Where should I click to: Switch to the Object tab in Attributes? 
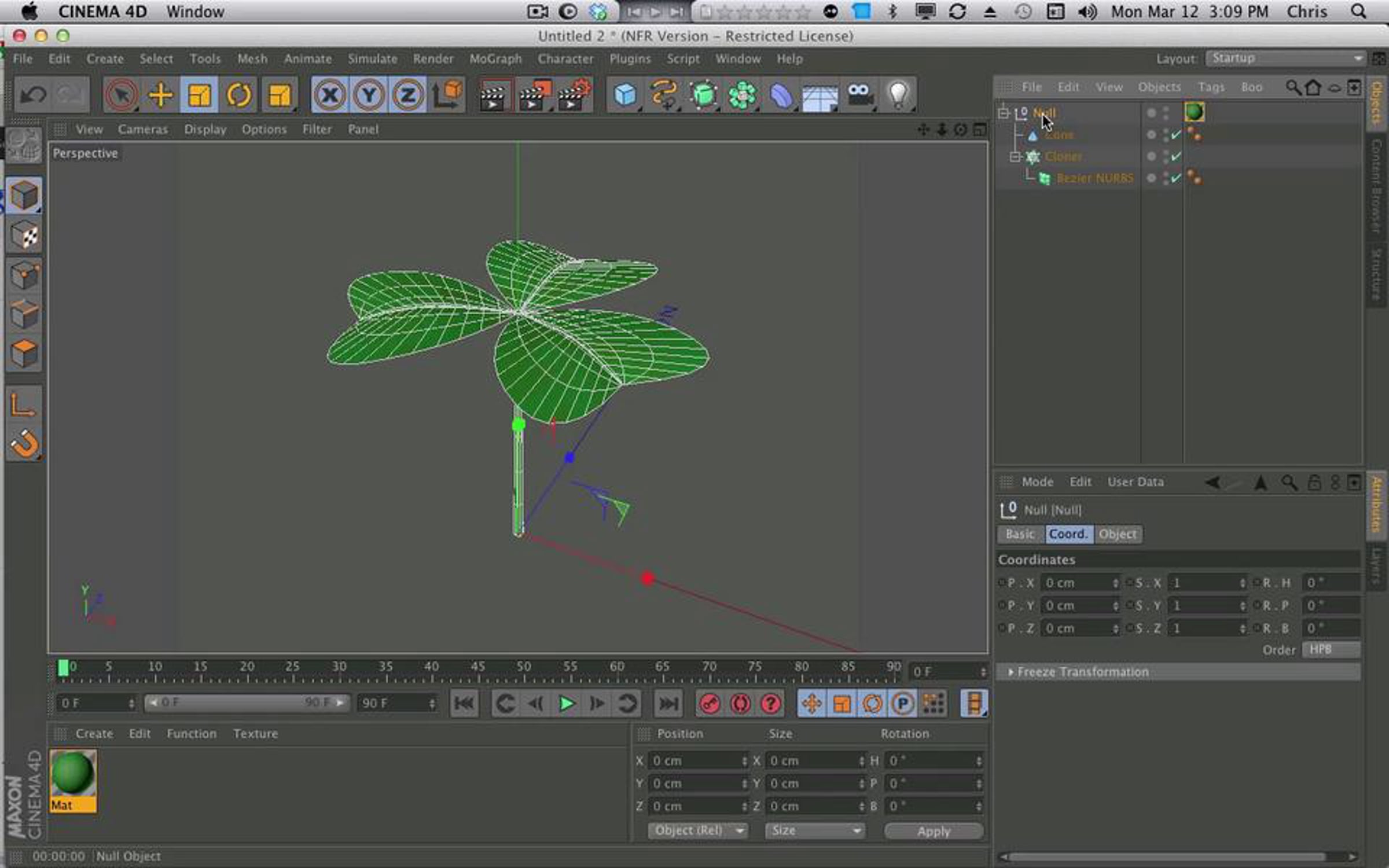tap(1118, 534)
